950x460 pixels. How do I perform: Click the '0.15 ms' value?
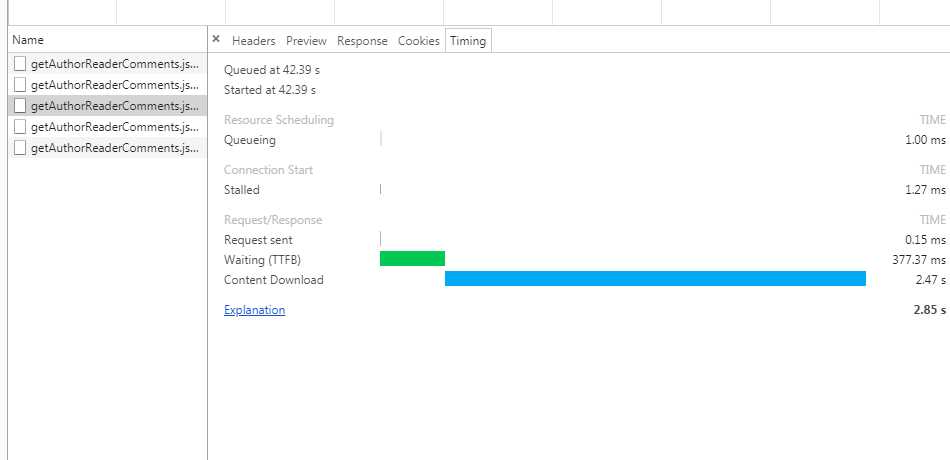click(x=925, y=240)
